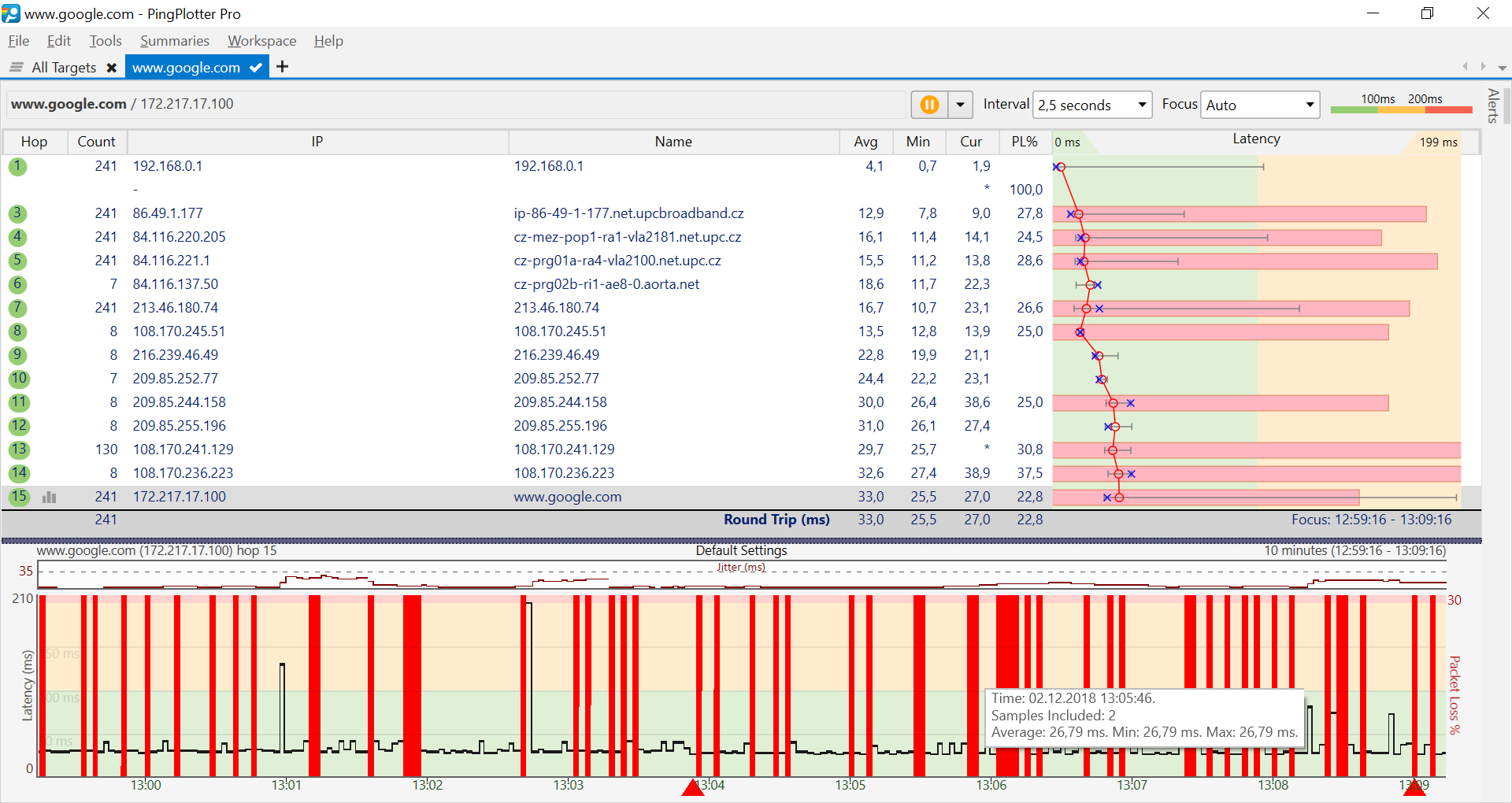The width and height of the screenshot is (1512, 803).
Task: Click hop 11 green circle
Action: click(x=19, y=402)
